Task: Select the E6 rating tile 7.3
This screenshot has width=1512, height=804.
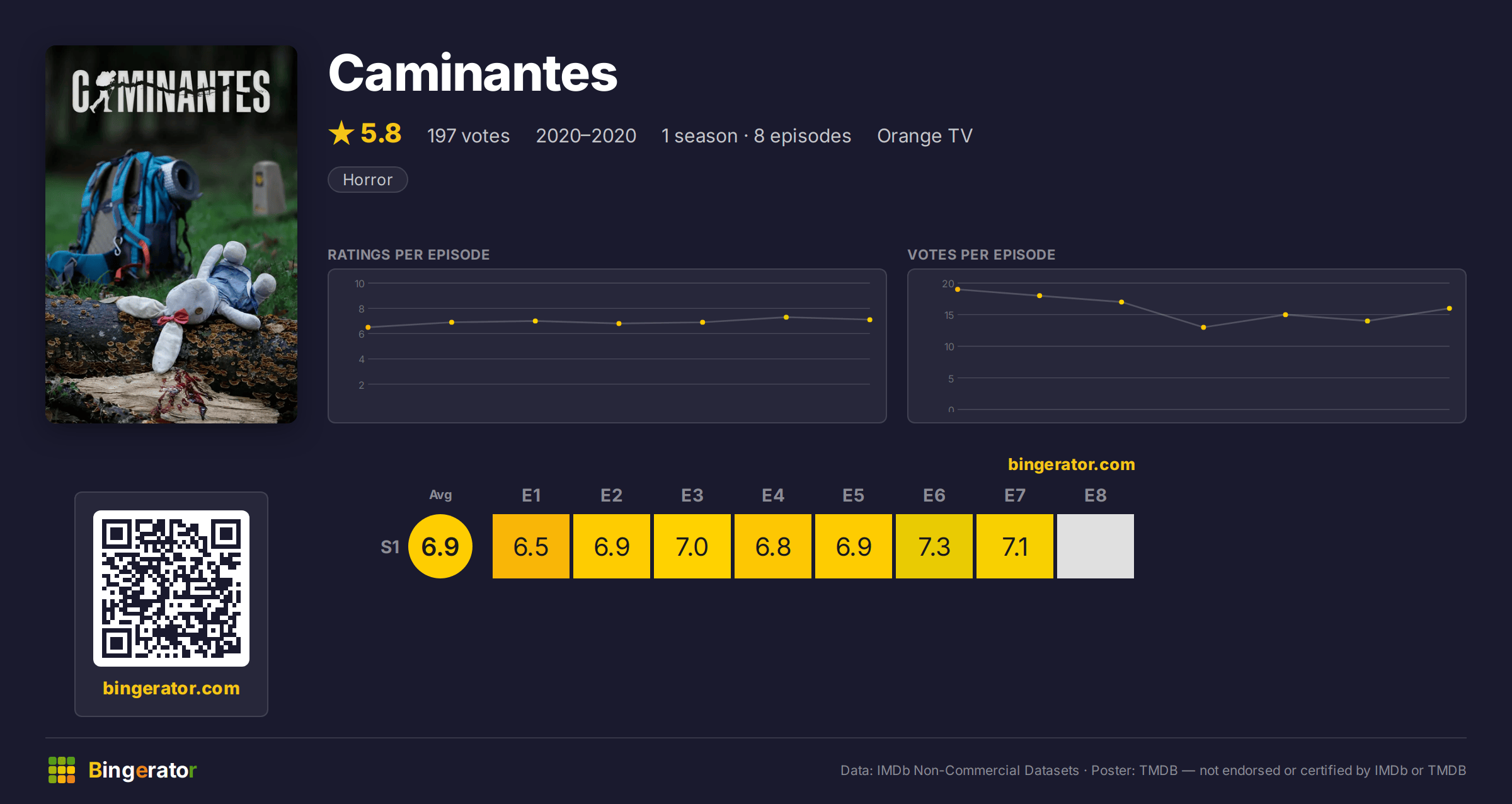Action: coord(934,546)
